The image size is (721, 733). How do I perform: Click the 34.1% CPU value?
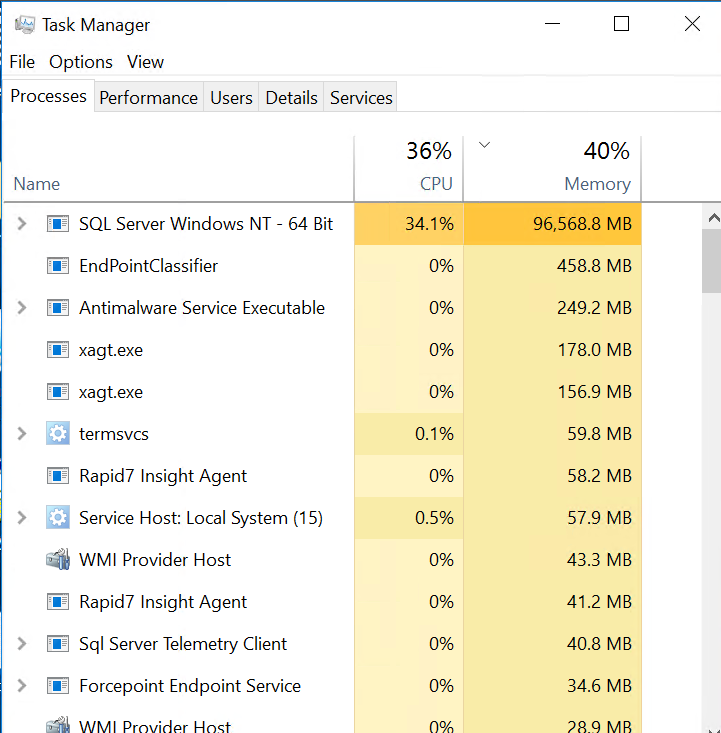point(429,223)
